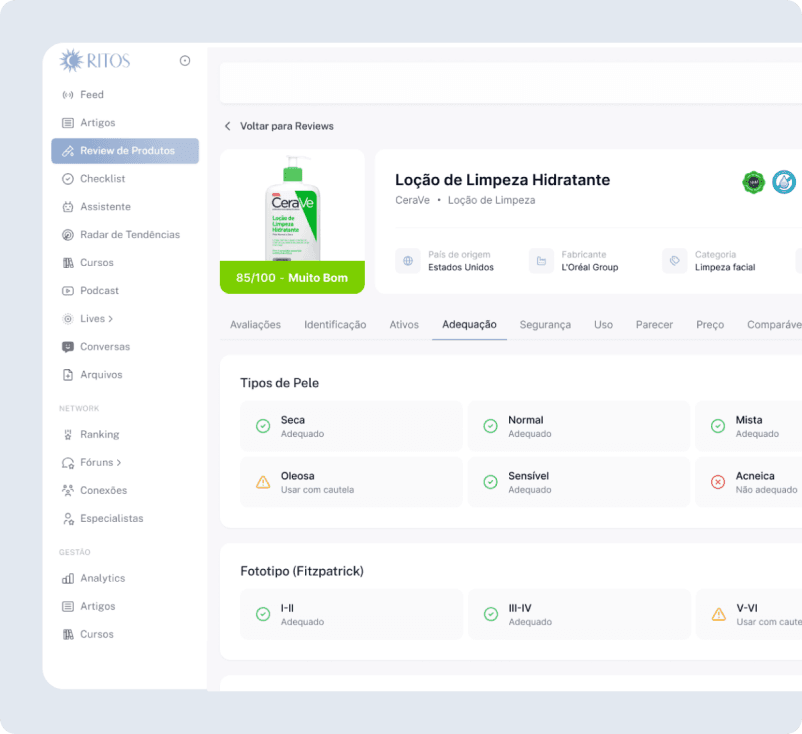Click the Cursos books icon above Podcast
This screenshot has width=802, height=734.
click(68, 263)
